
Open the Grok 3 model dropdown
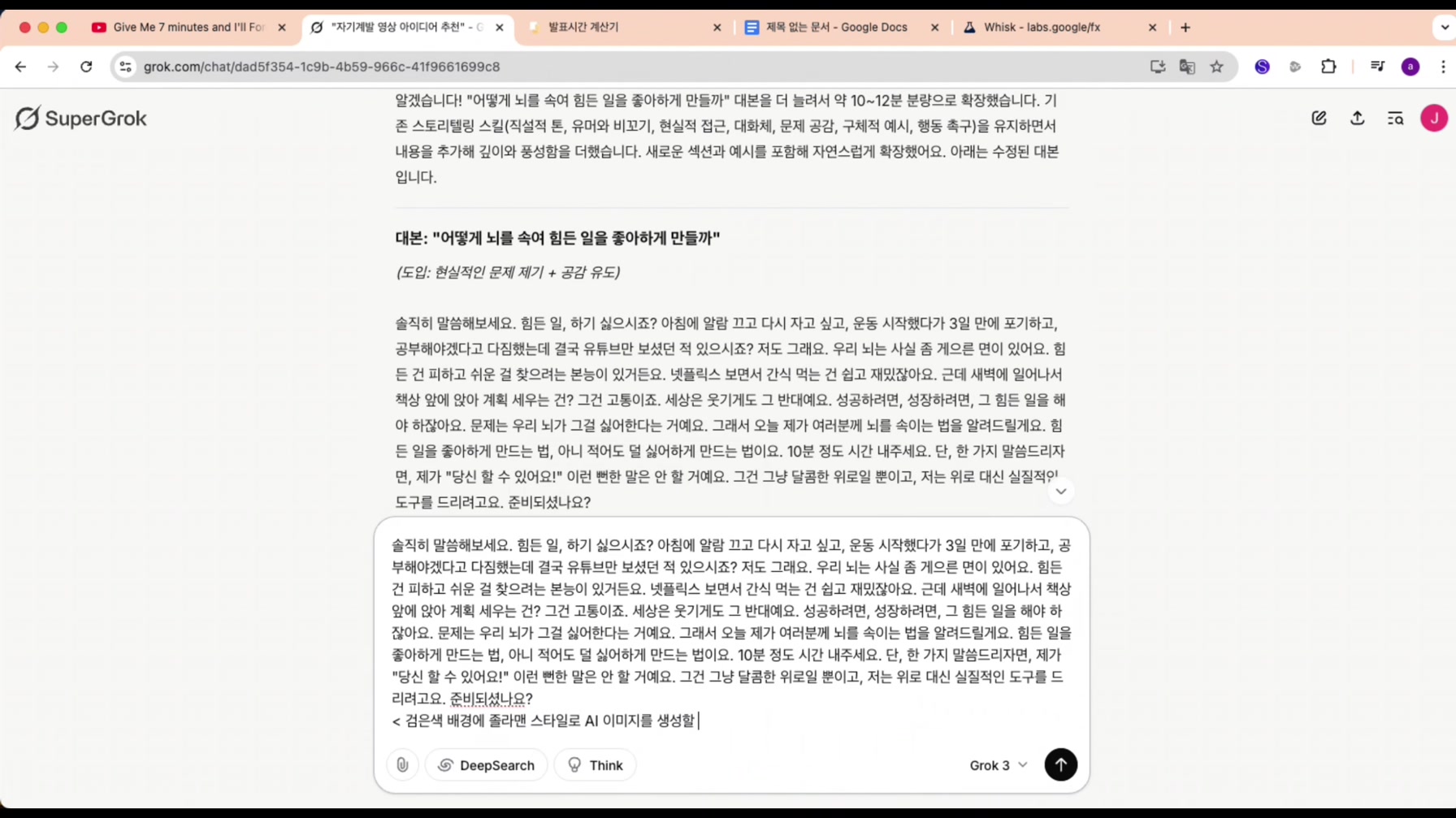click(x=998, y=765)
